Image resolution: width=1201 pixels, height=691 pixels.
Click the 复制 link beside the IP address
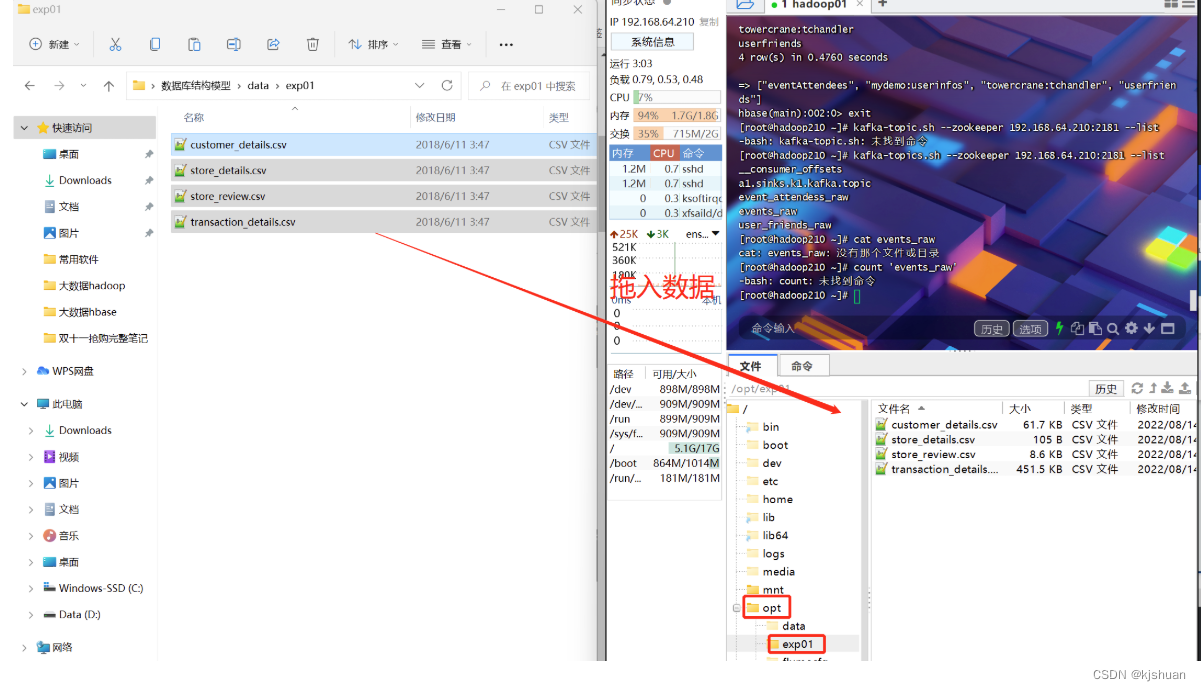[x=708, y=22]
